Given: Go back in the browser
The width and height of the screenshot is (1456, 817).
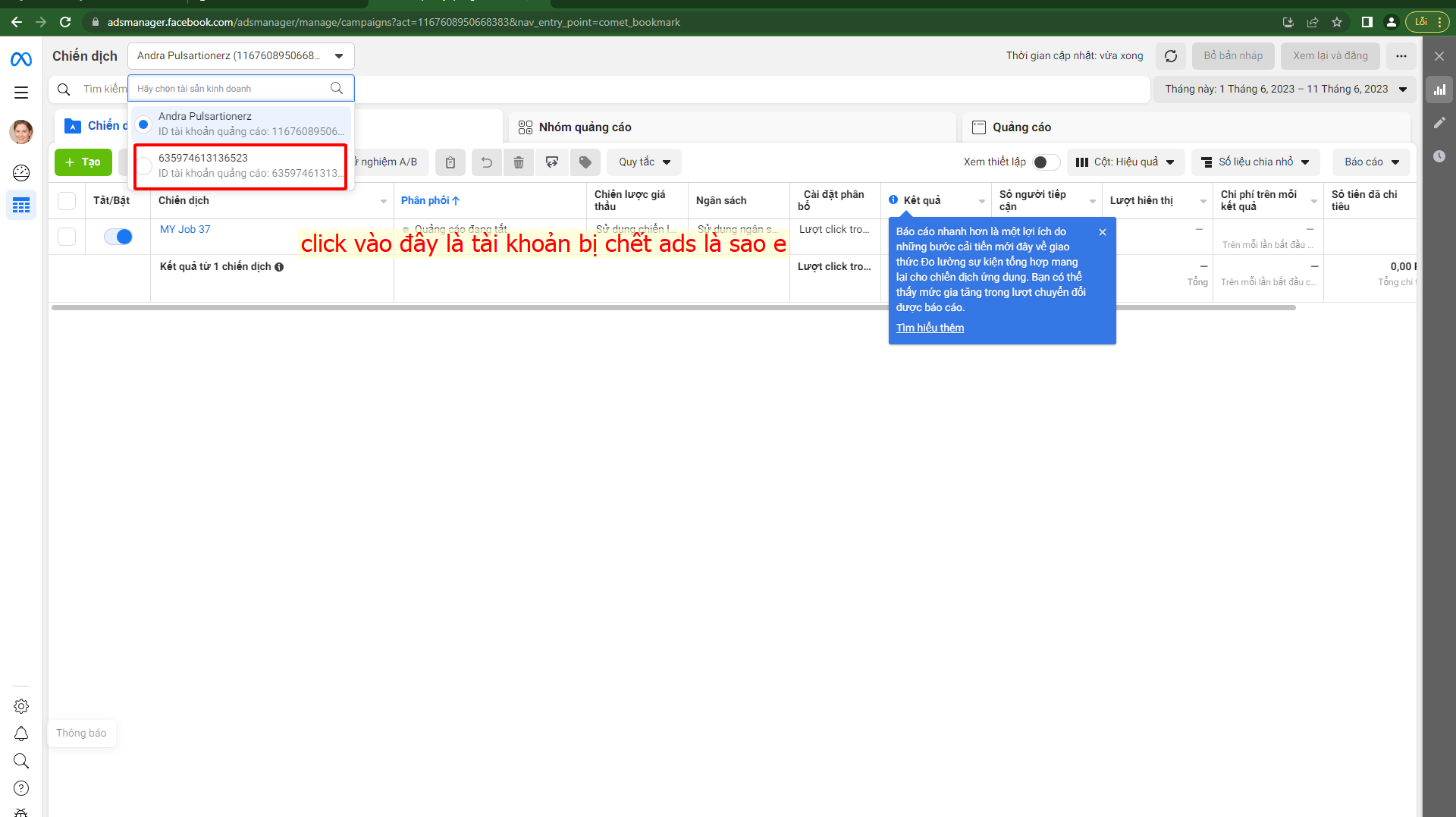Looking at the screenshot, I should point(17,22).
